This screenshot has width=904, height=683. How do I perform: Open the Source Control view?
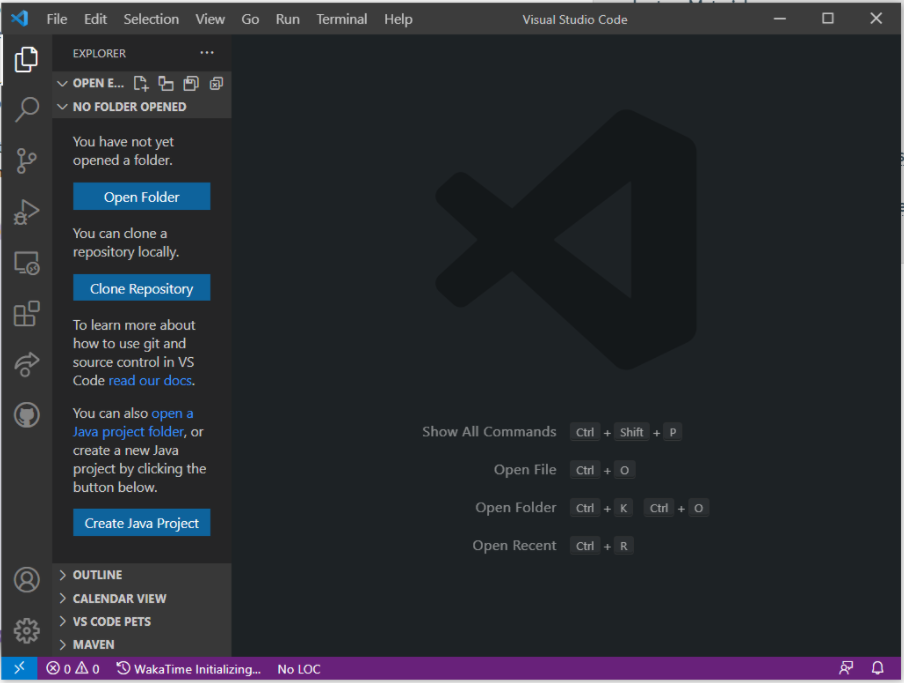coord(26,160)
